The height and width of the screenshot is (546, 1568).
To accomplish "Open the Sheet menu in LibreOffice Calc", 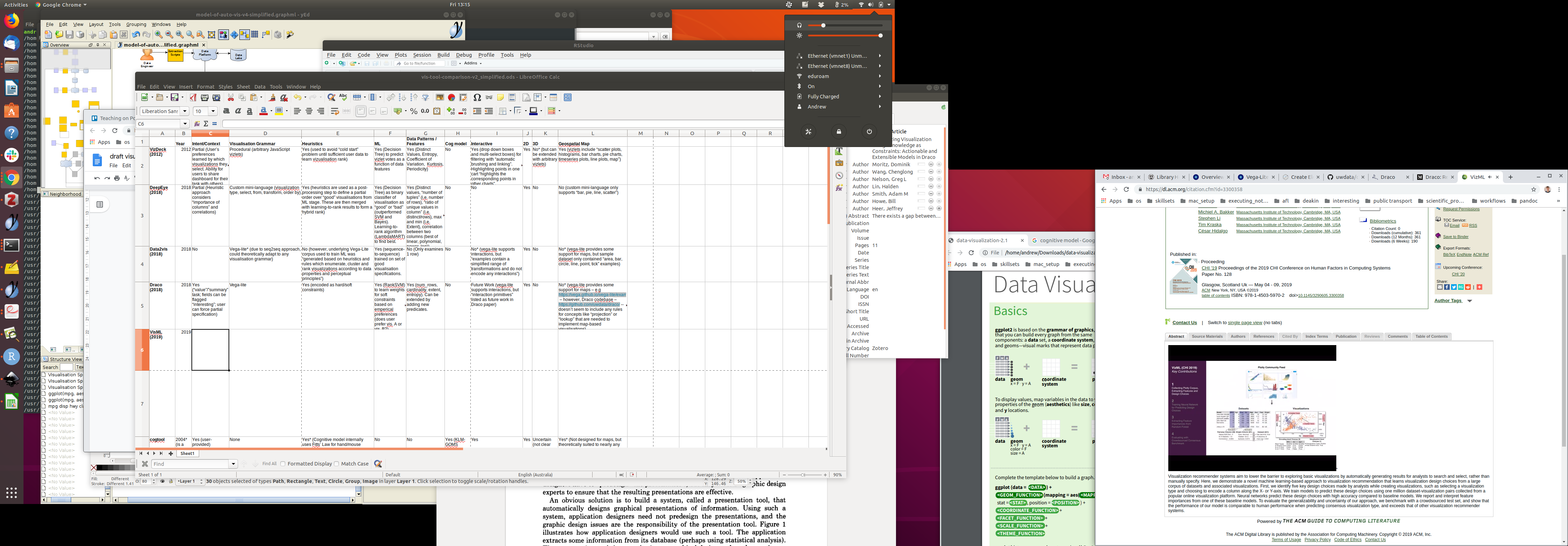I will 243,86.
